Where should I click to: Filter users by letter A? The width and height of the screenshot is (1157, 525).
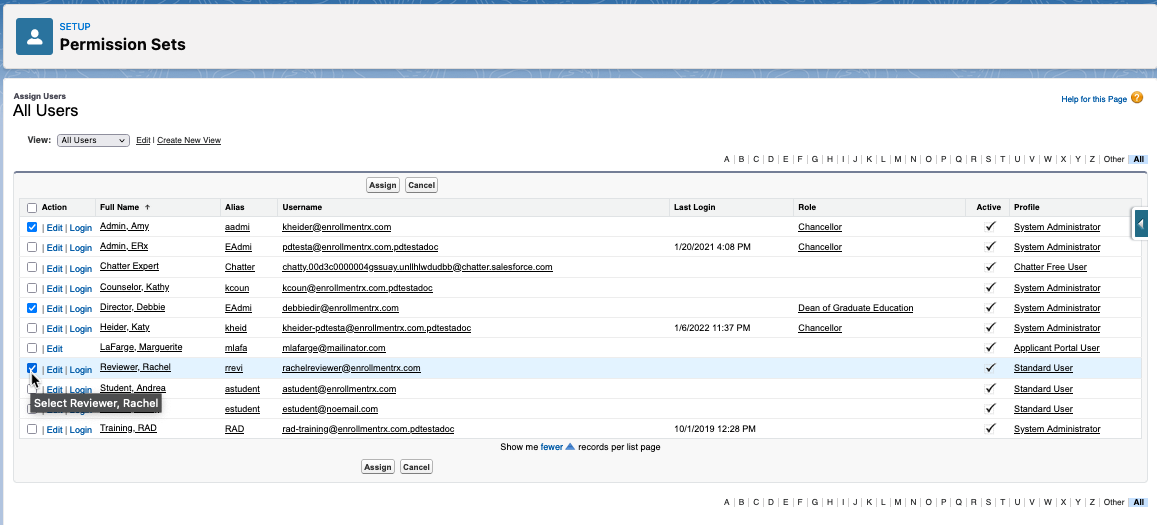(x=727, y=159)
